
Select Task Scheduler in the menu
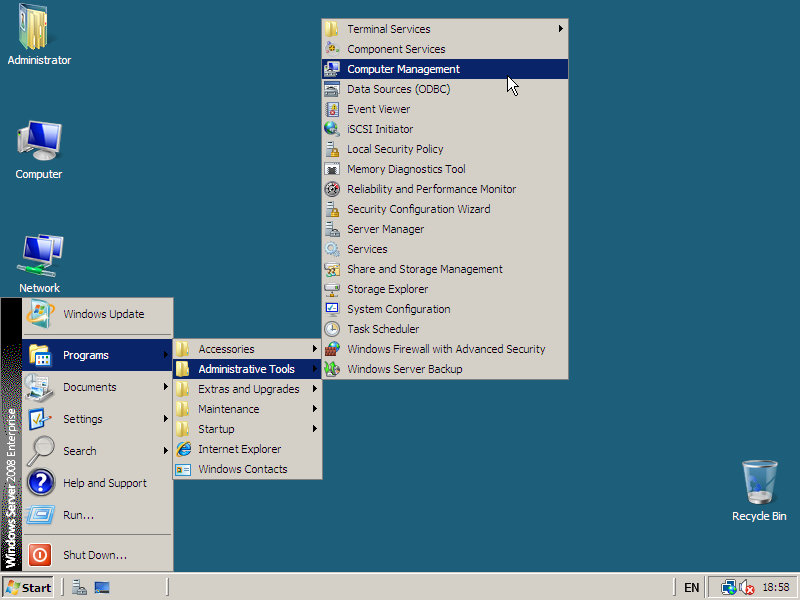pos(382,329)
